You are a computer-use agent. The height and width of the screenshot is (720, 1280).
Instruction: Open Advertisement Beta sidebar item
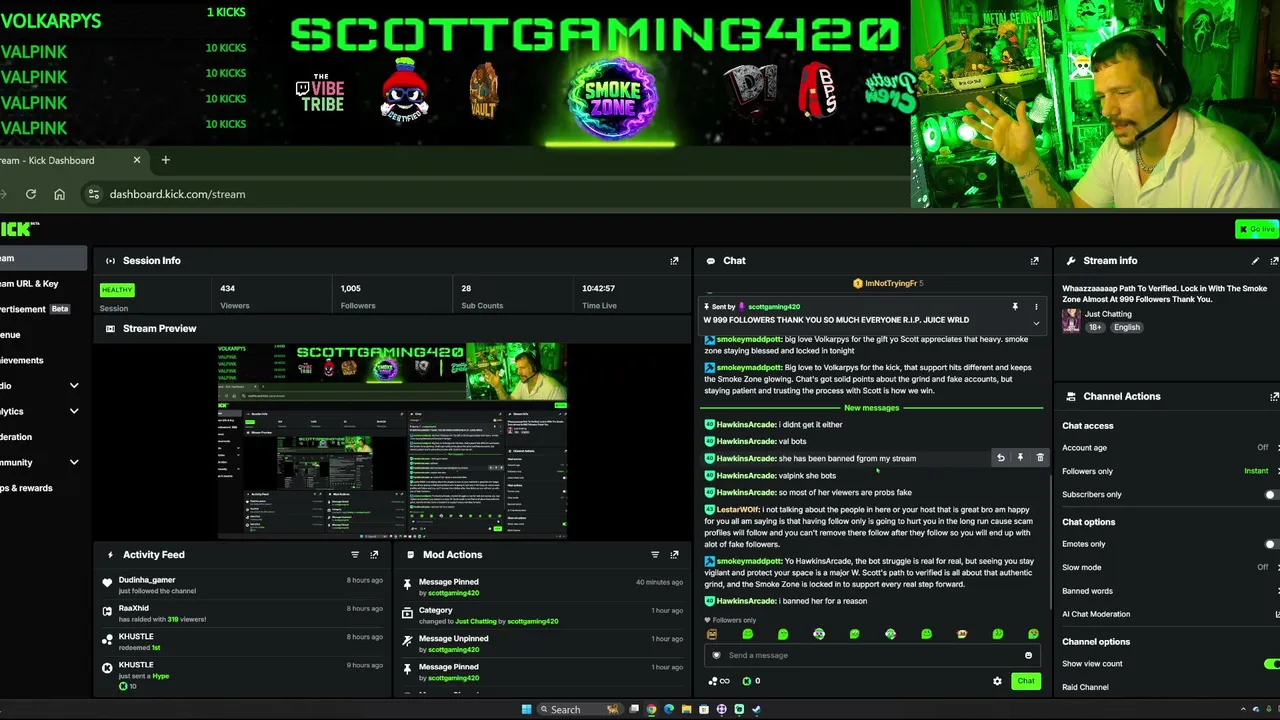(x=35, y=309)
